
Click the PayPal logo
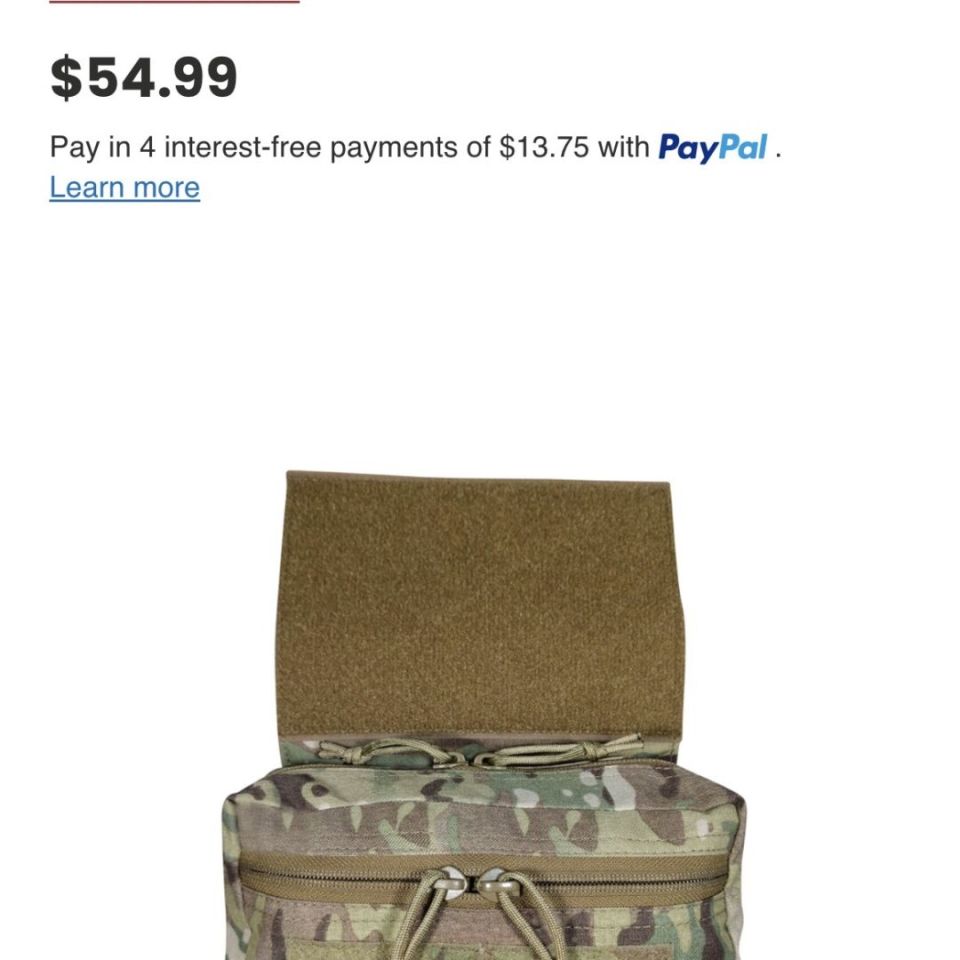713,148
